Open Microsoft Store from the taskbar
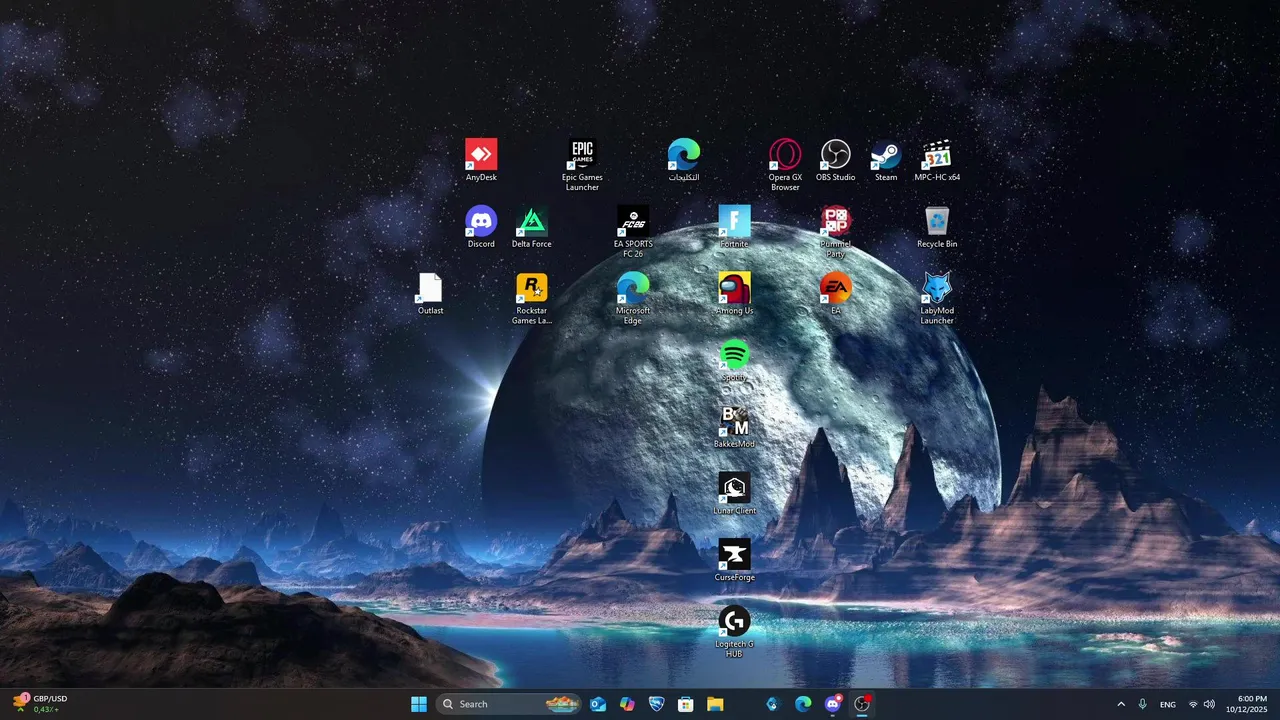 pos(685,704)
